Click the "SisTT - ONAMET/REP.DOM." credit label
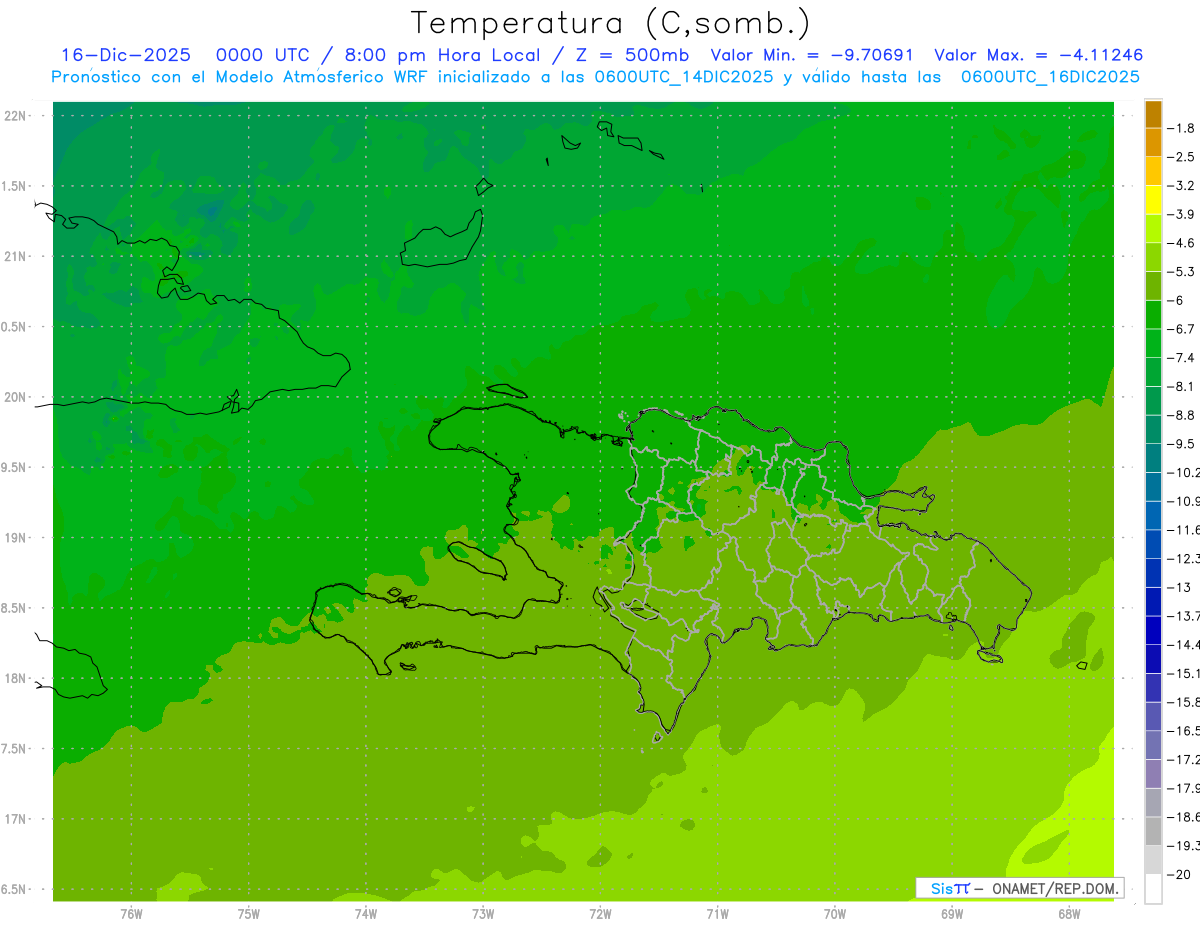The height and width of the screenshot is (927, 1200). (x=1020, y=888)
